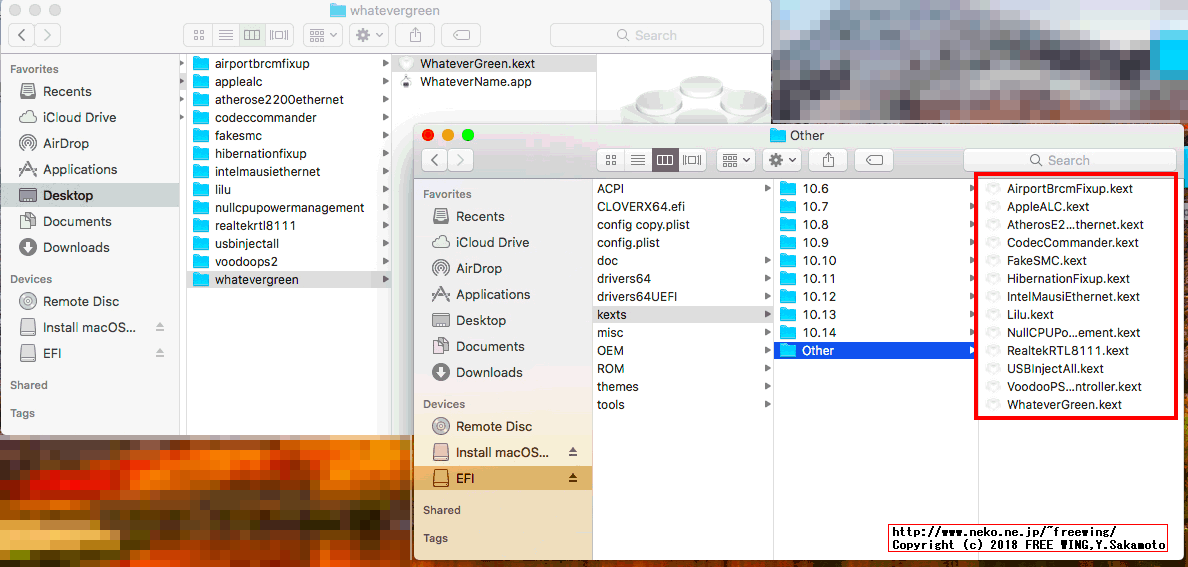Click Search field in whatevergreen window
The image size is (1188, 567).
656,35
